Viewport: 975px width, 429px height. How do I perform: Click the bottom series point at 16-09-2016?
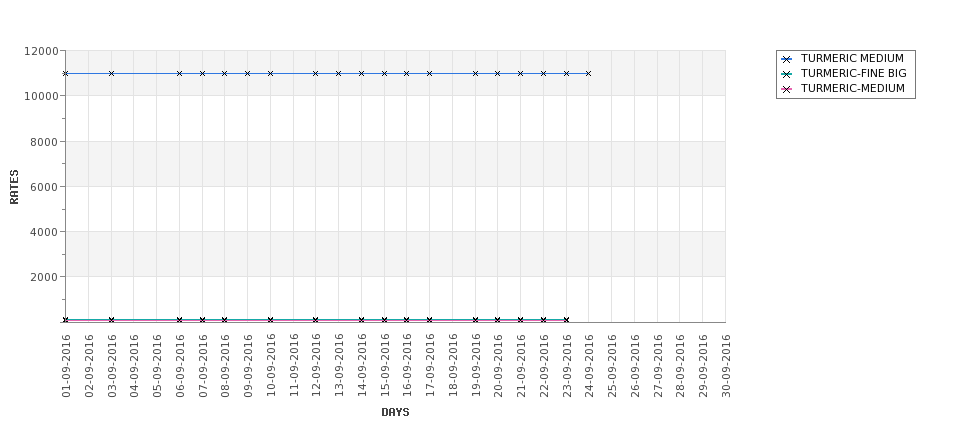click(x=406, y=320)
